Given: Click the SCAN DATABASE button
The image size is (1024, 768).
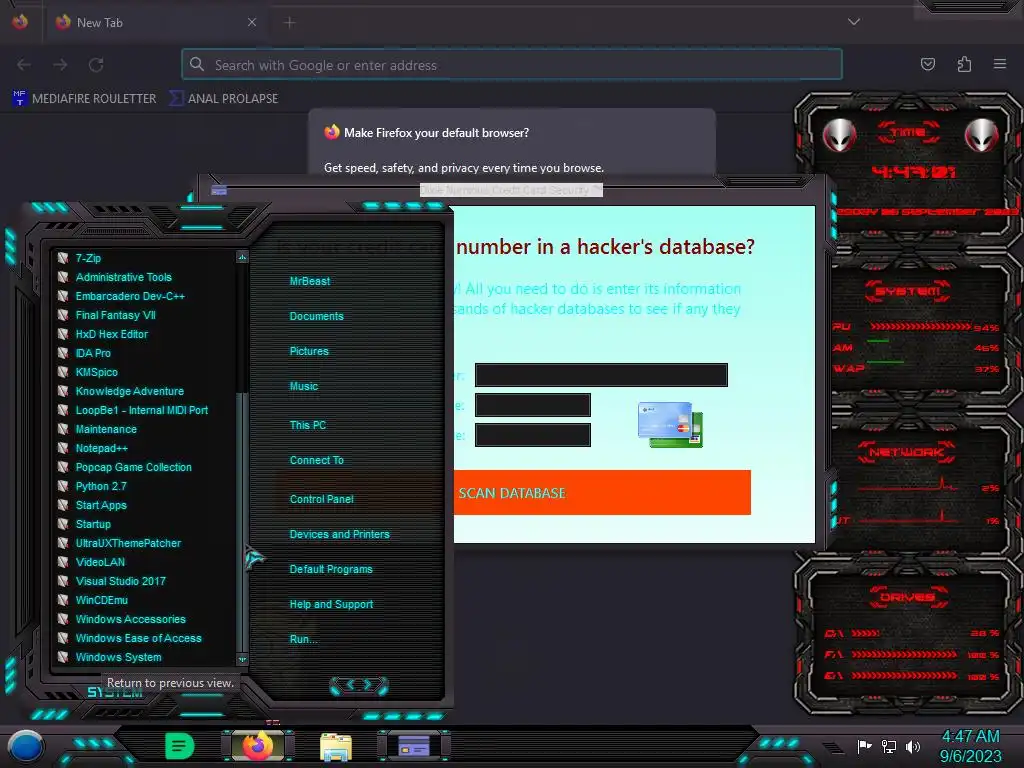Looking at the screenshot, I should (602, 492).
